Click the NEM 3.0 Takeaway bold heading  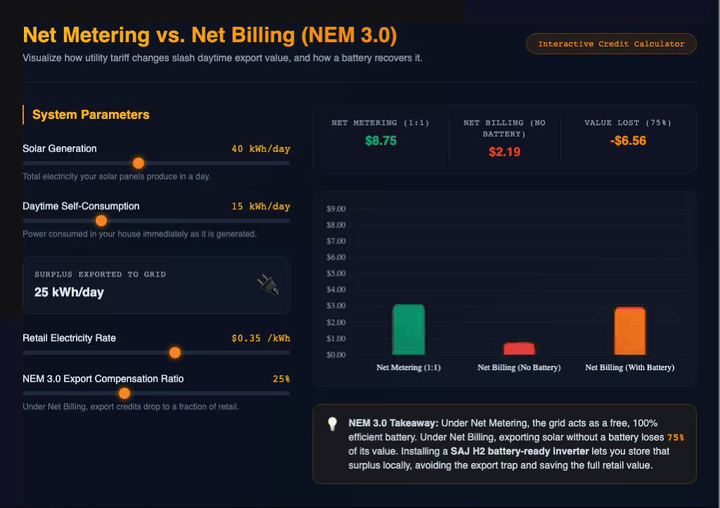pyautogui.click(x=393, y=423)
